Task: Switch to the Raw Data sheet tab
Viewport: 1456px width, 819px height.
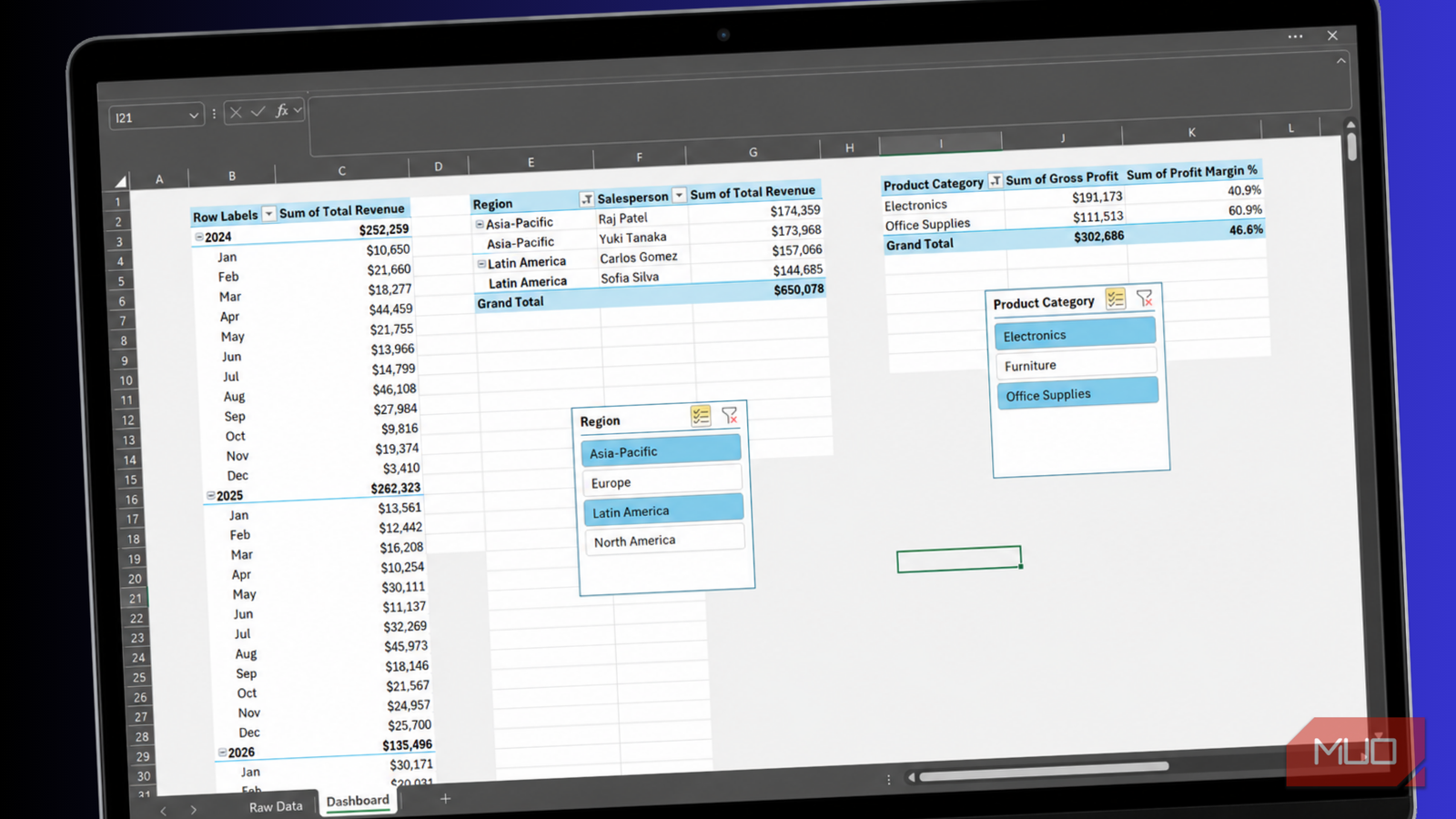Action: click(x=276, y=806)
